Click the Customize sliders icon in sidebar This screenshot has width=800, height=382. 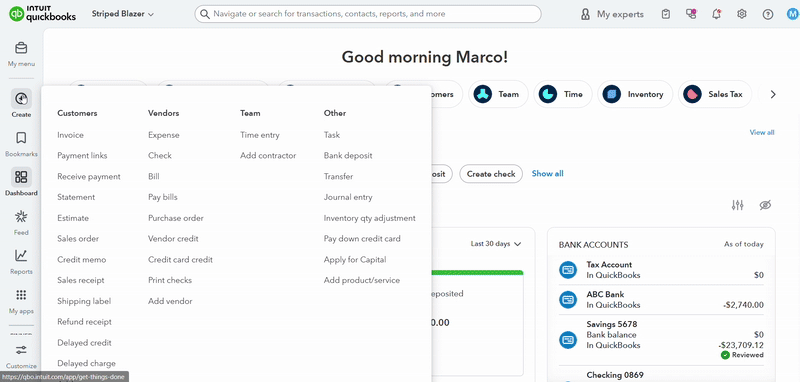click(21, 350)
